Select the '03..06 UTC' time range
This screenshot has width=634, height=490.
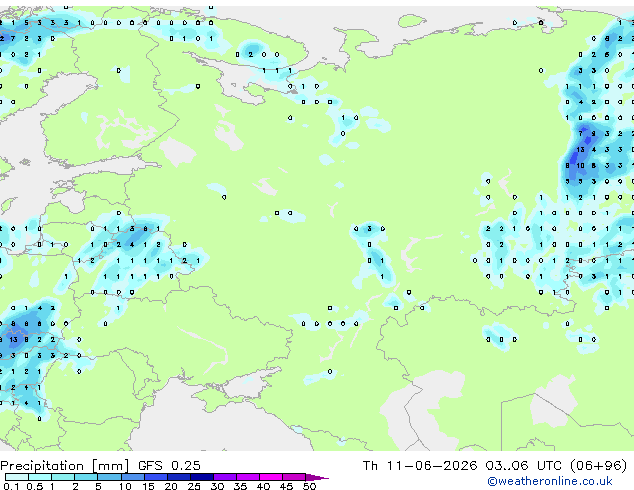524,466
